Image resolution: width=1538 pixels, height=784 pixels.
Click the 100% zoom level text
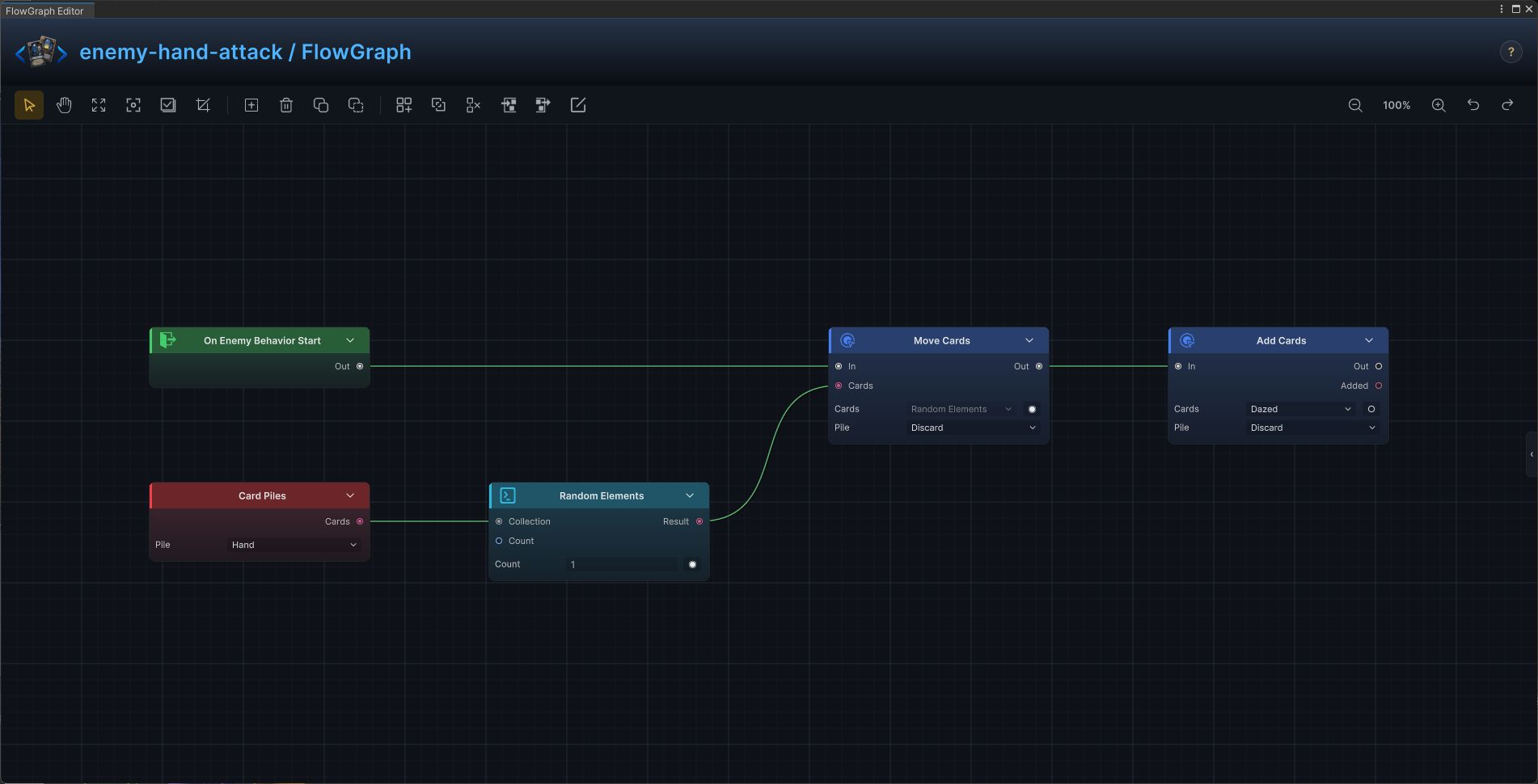[1396, 105]
